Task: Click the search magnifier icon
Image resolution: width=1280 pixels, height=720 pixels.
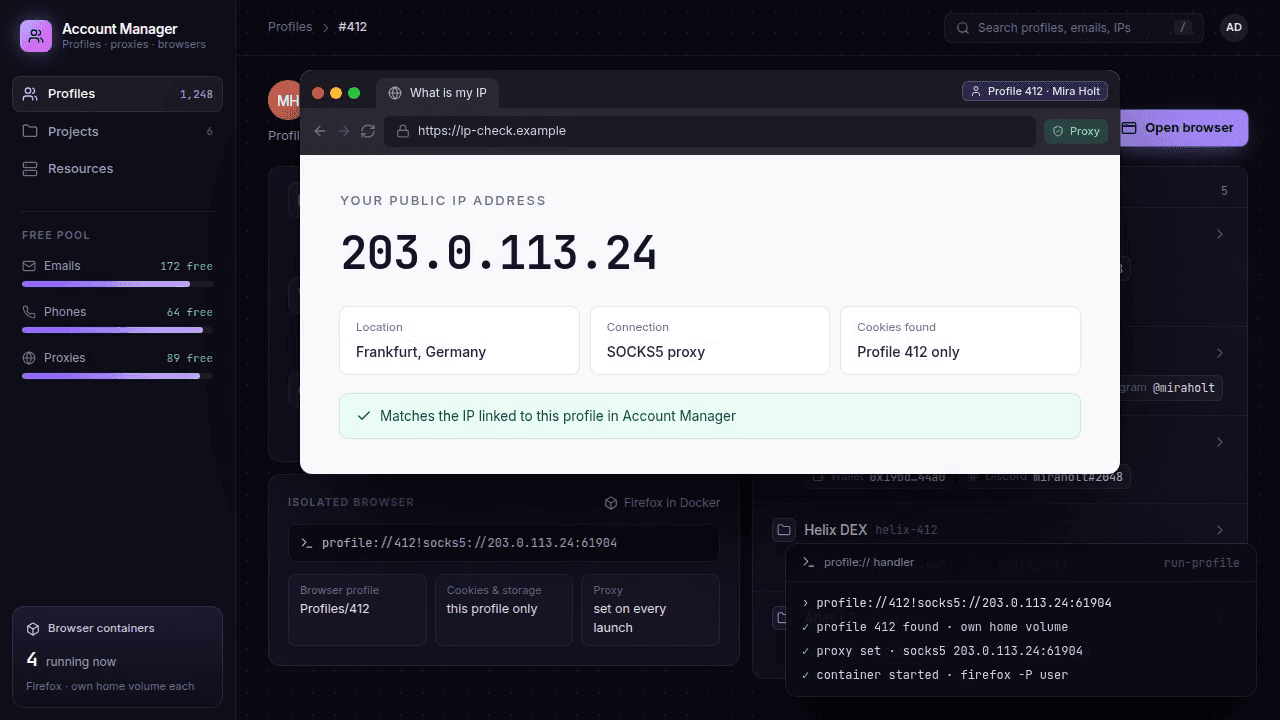Action: [x=963, y=28]
